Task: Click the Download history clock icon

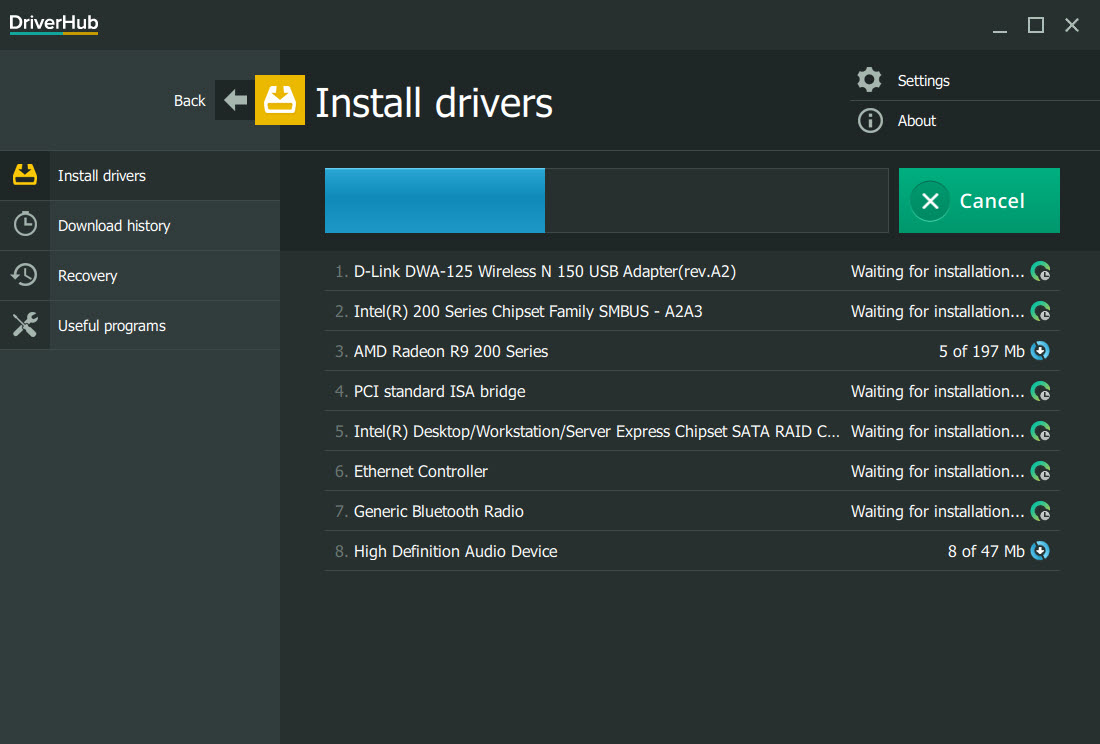Action: click(25, 224)
